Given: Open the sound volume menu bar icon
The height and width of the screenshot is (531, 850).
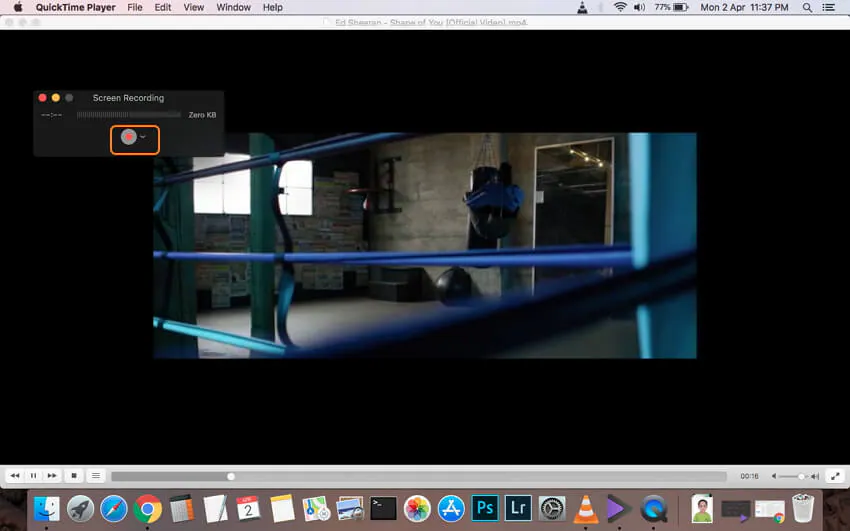Looking at the screenshot, I should click(640, 8).
